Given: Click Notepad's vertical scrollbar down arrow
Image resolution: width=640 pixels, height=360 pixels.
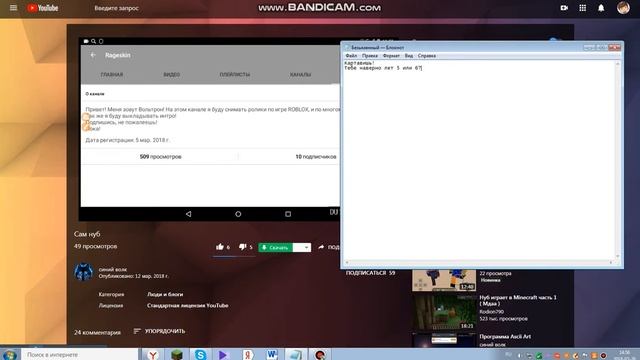Looking at the screenshot, I should (x=618, y=256).
